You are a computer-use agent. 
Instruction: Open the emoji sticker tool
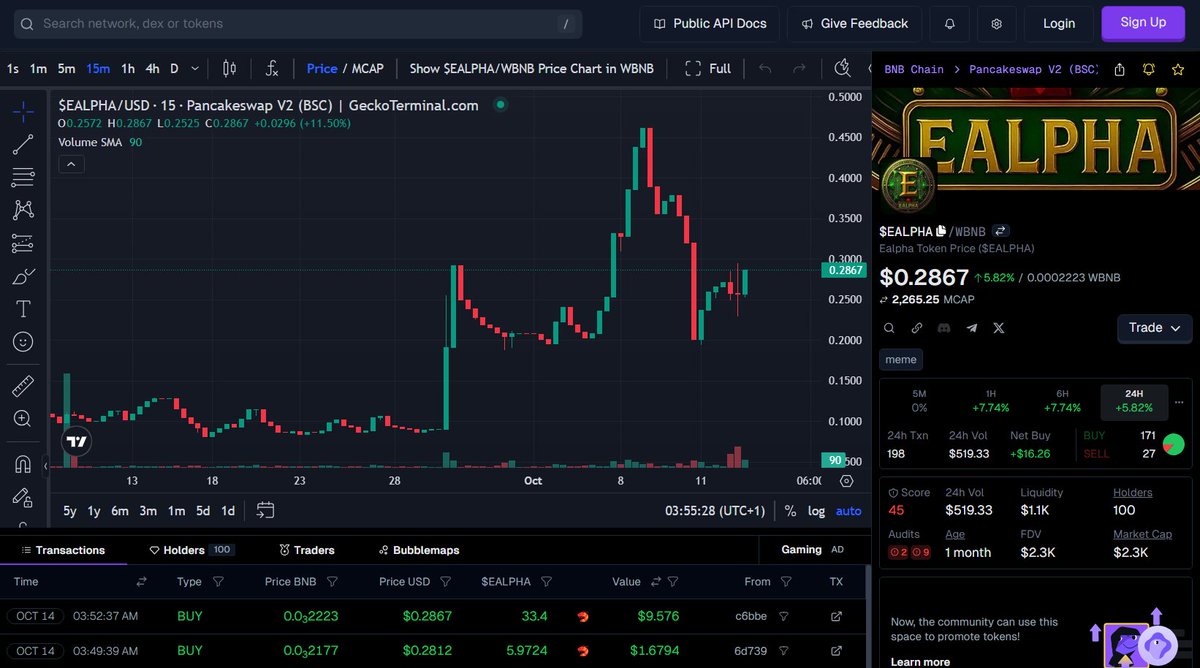tap(23, 341)
